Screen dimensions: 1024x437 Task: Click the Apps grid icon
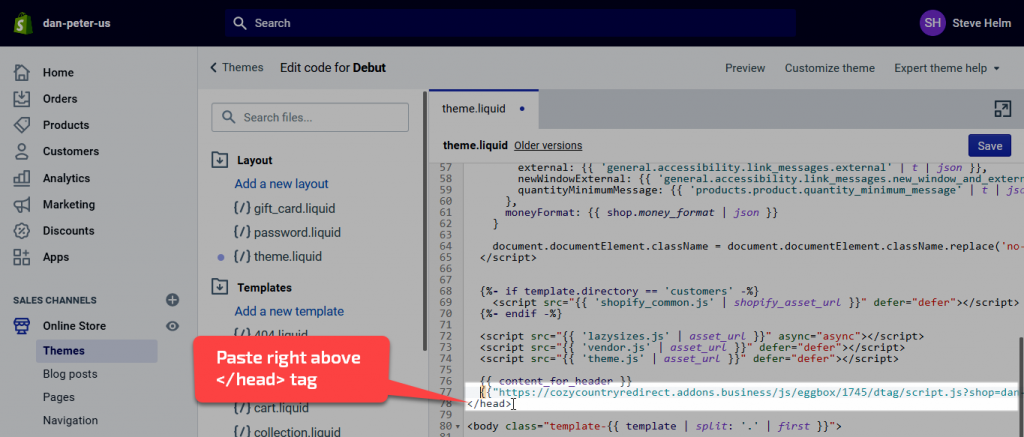pos(22,257)
